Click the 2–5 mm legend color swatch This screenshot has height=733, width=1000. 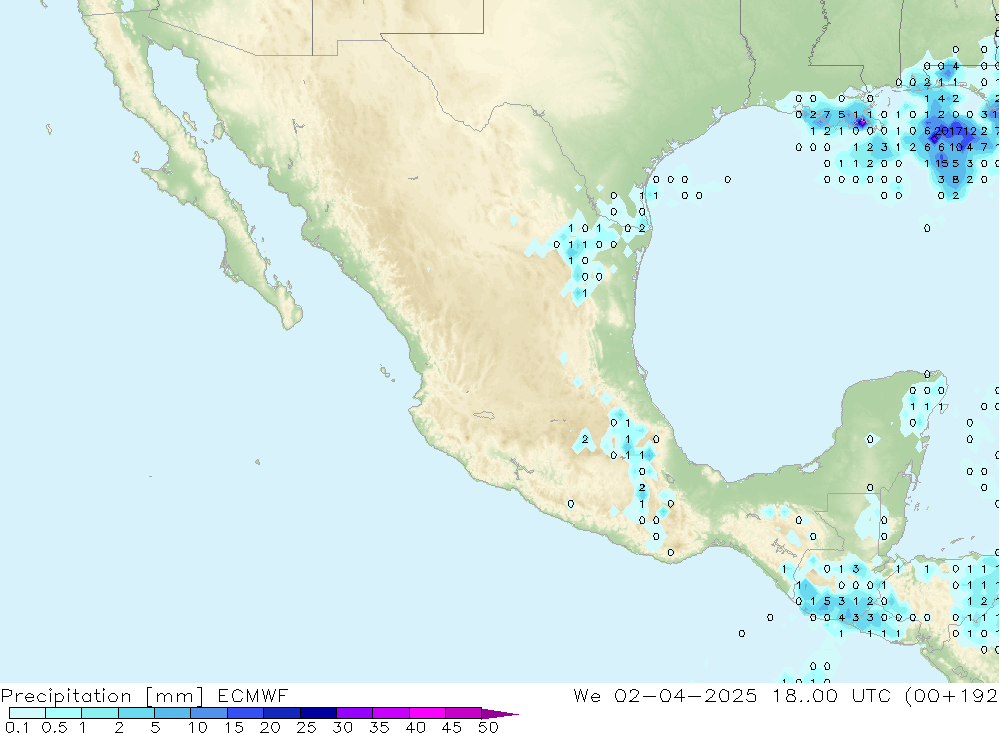[136, 713]
